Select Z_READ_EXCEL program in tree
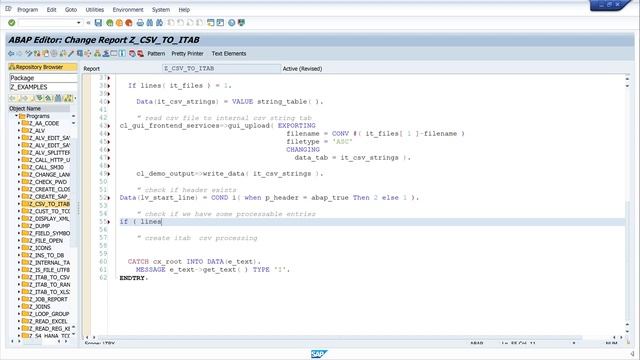This screenshot has width=640, height=360. click(49, 321)
